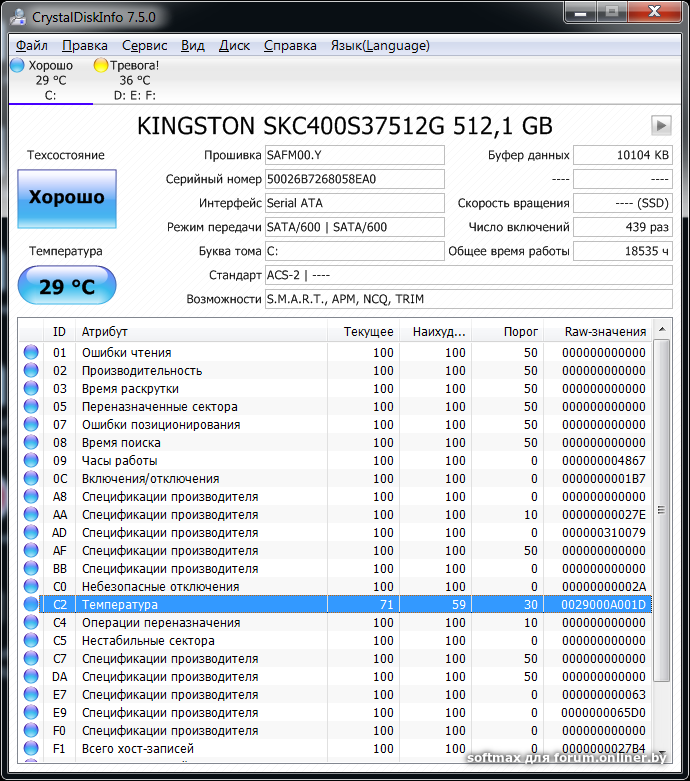This screenshot has width=690, height=781.
Task: Click the serial number field
Action: [354, 179]
